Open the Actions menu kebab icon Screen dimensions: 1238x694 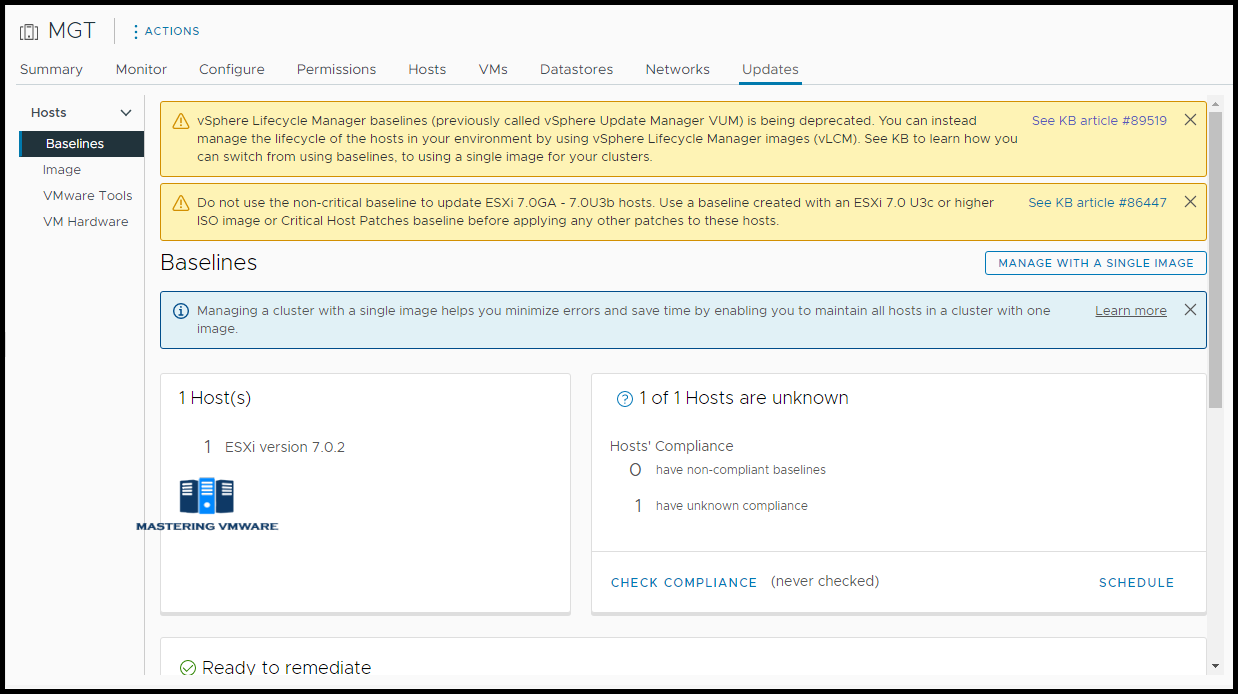pyautogui.click(x=136, y=32)
